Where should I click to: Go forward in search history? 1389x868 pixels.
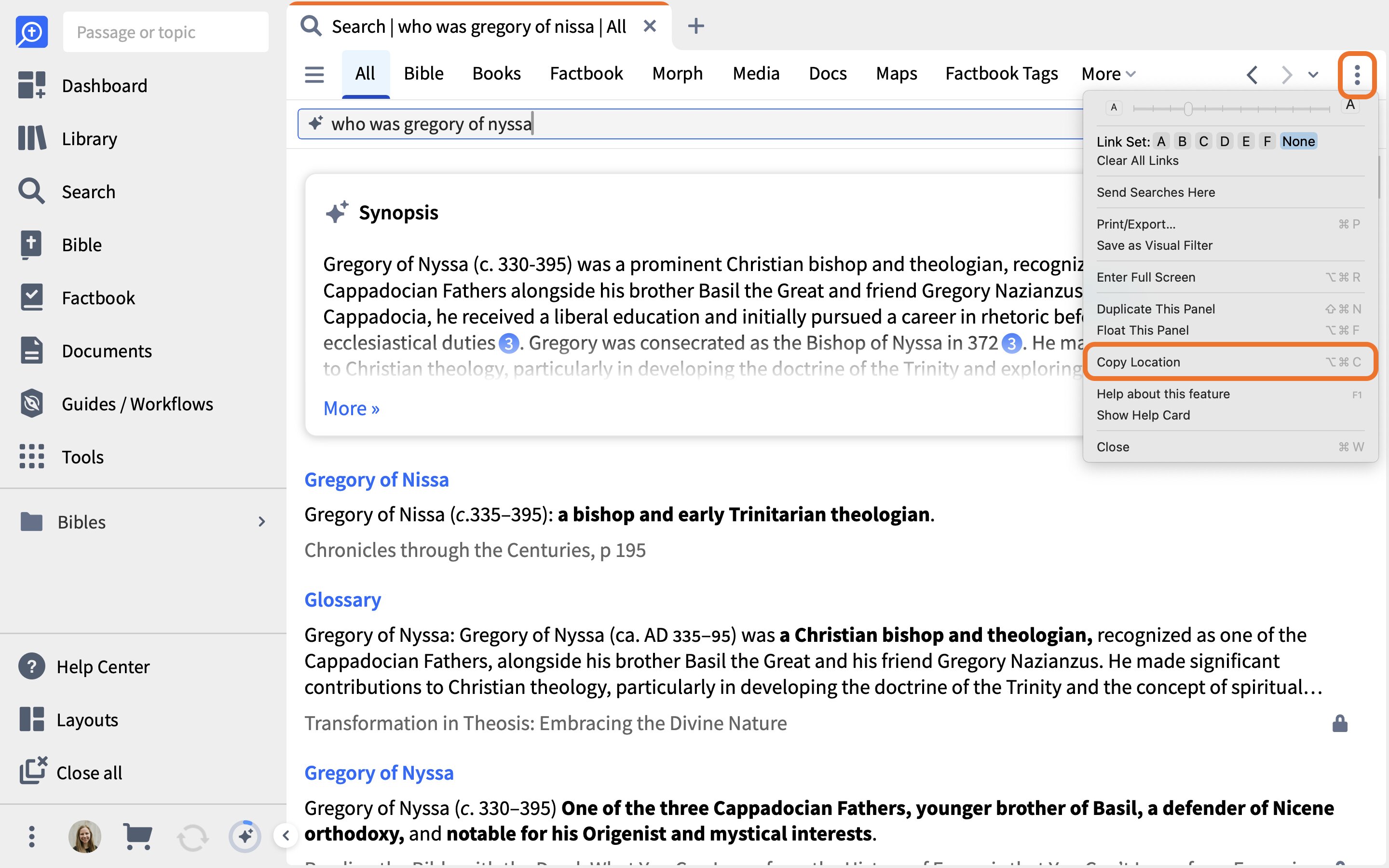coord(1286,75)
